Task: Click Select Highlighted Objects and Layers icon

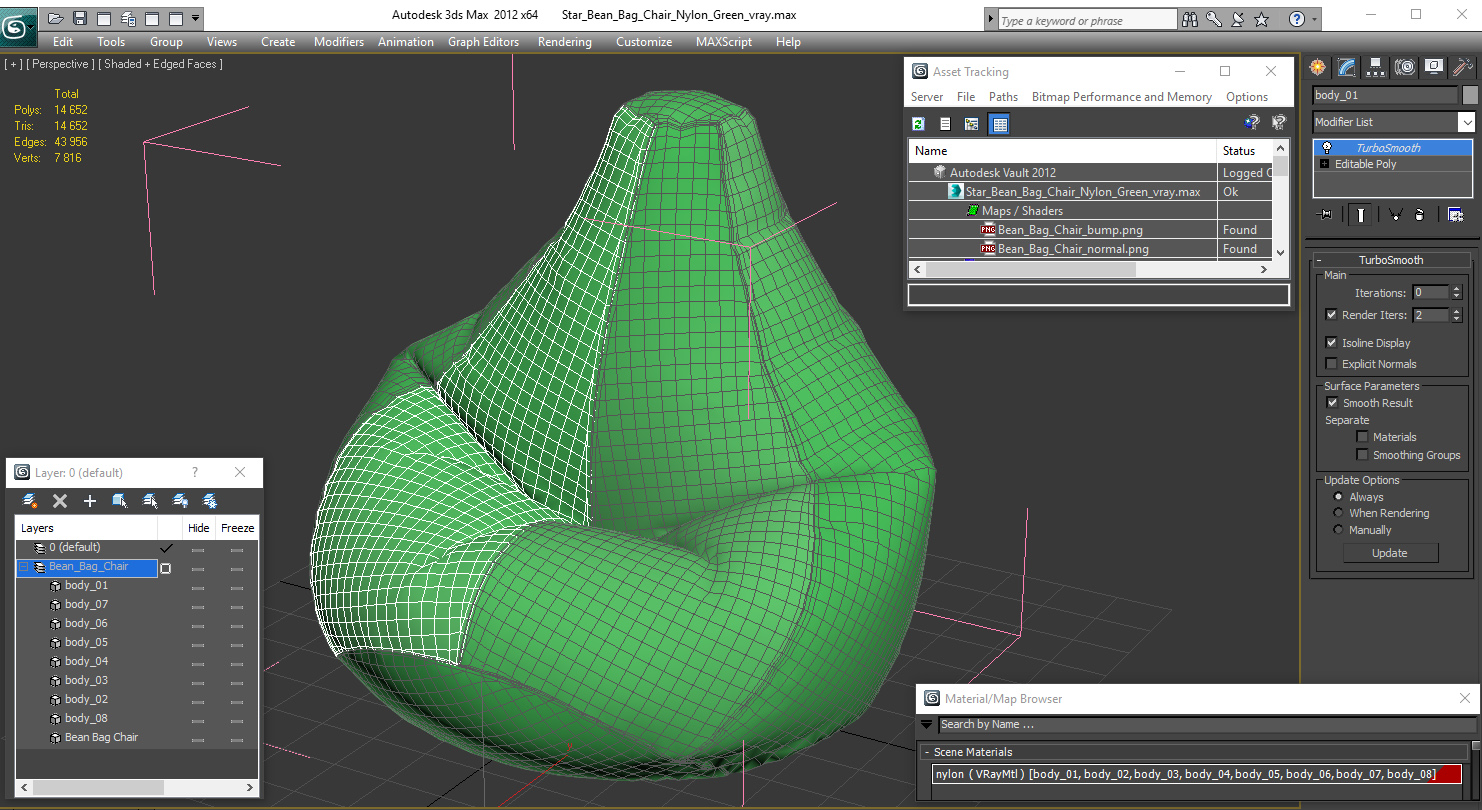Action: (120, 501)
